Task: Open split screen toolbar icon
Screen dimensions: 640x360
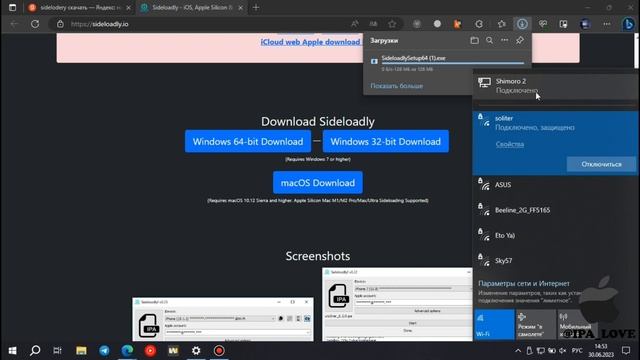Action: pyautogui.click(x=563, y=24)
